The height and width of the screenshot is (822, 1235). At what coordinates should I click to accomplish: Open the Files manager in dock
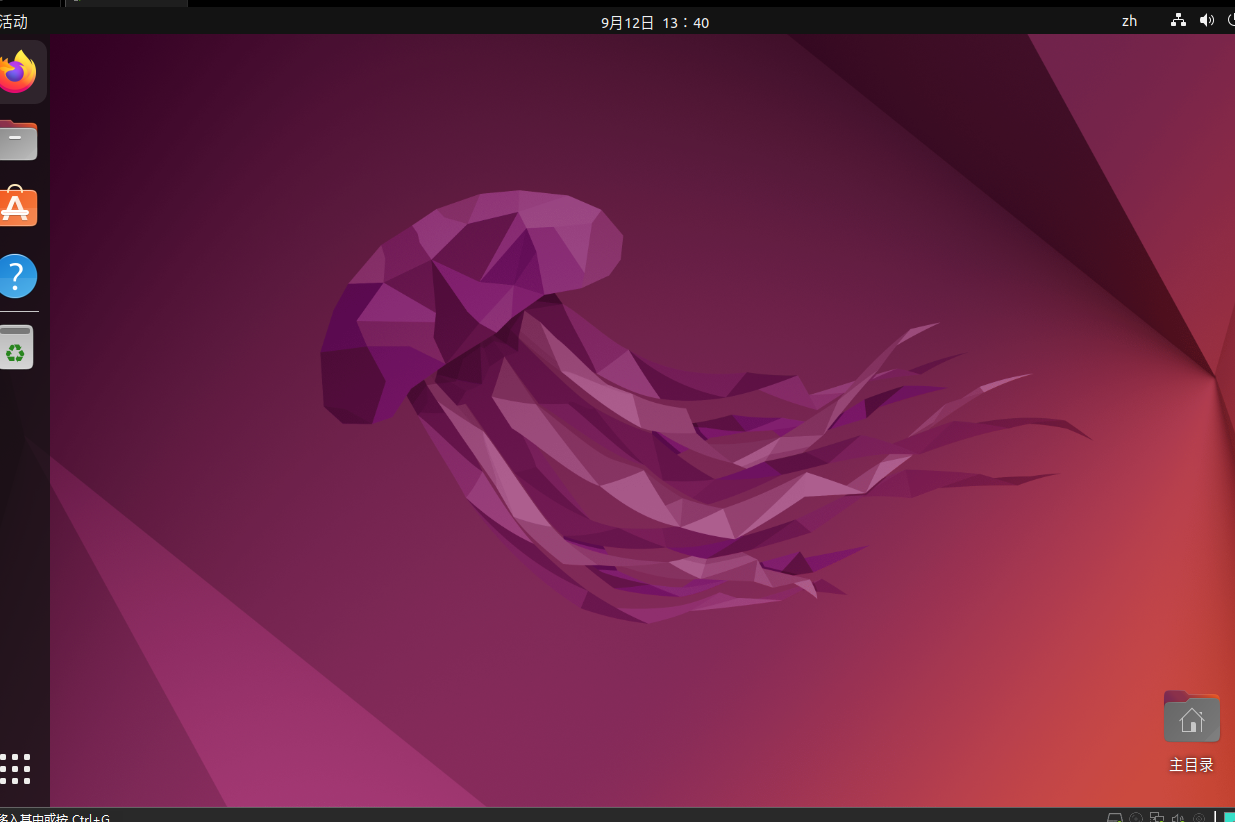click(x=17, y=141)
